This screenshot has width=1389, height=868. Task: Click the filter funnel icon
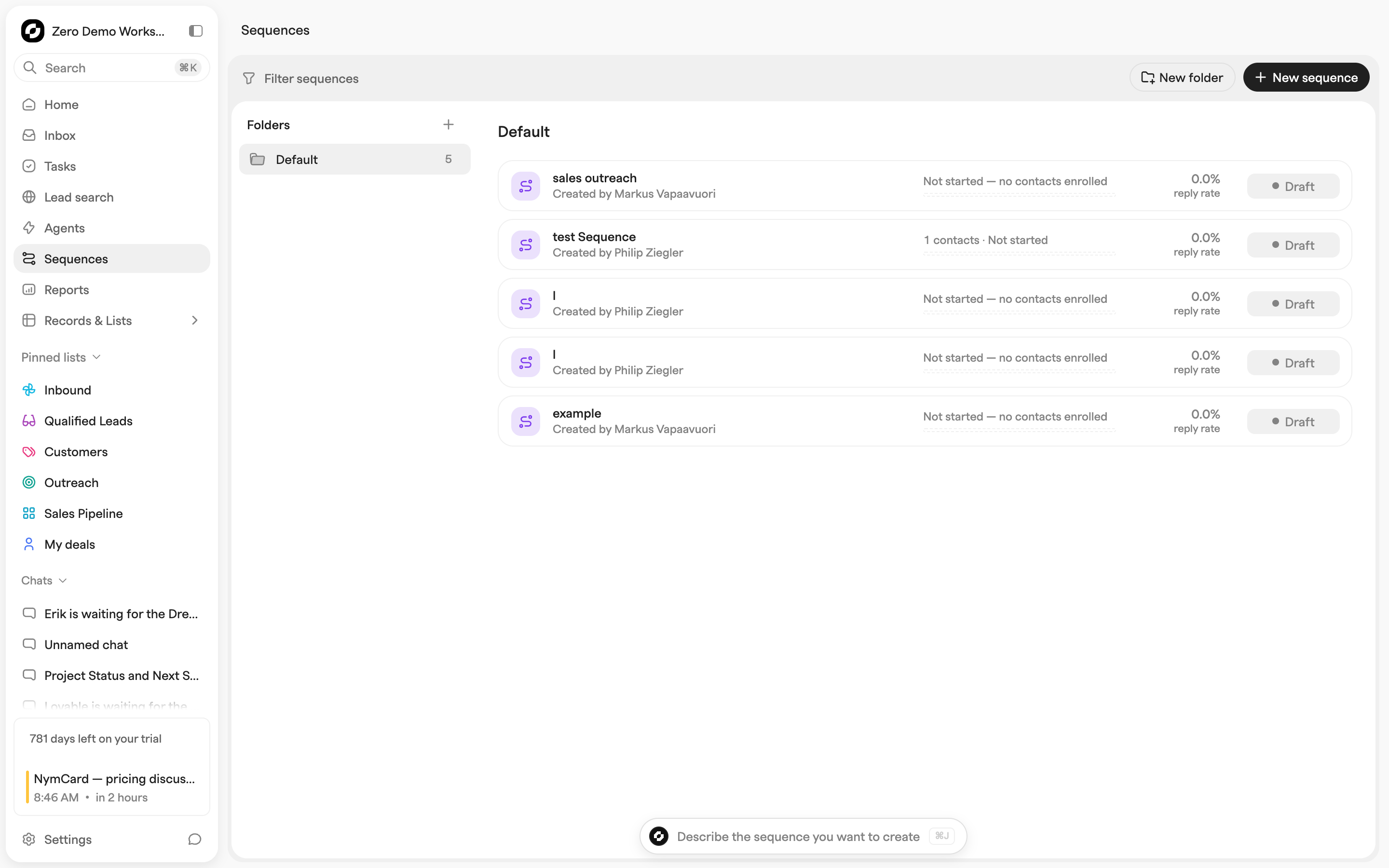pyautogui.click(x=248, y=78)
